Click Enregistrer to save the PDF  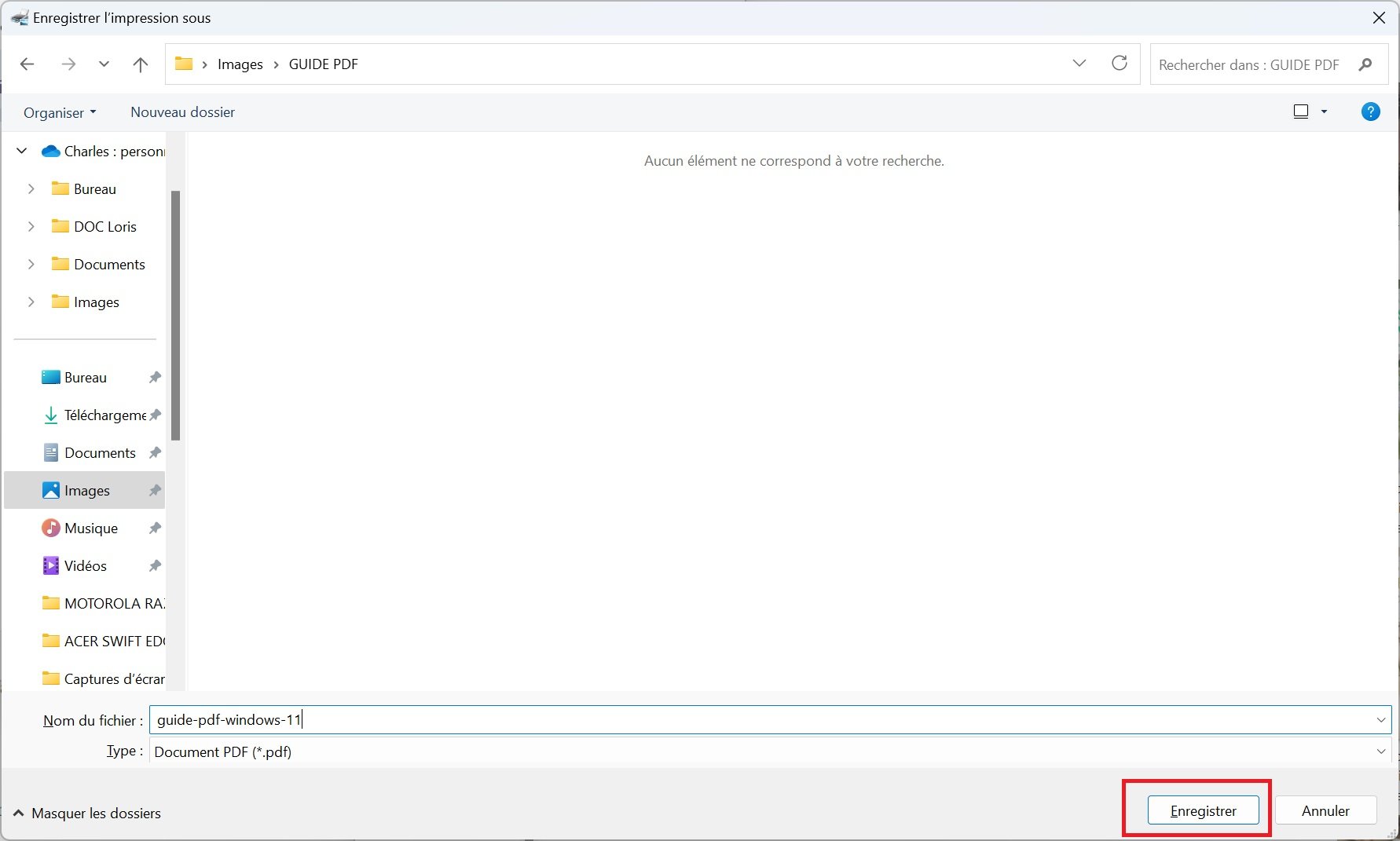tap(1203, 810)
